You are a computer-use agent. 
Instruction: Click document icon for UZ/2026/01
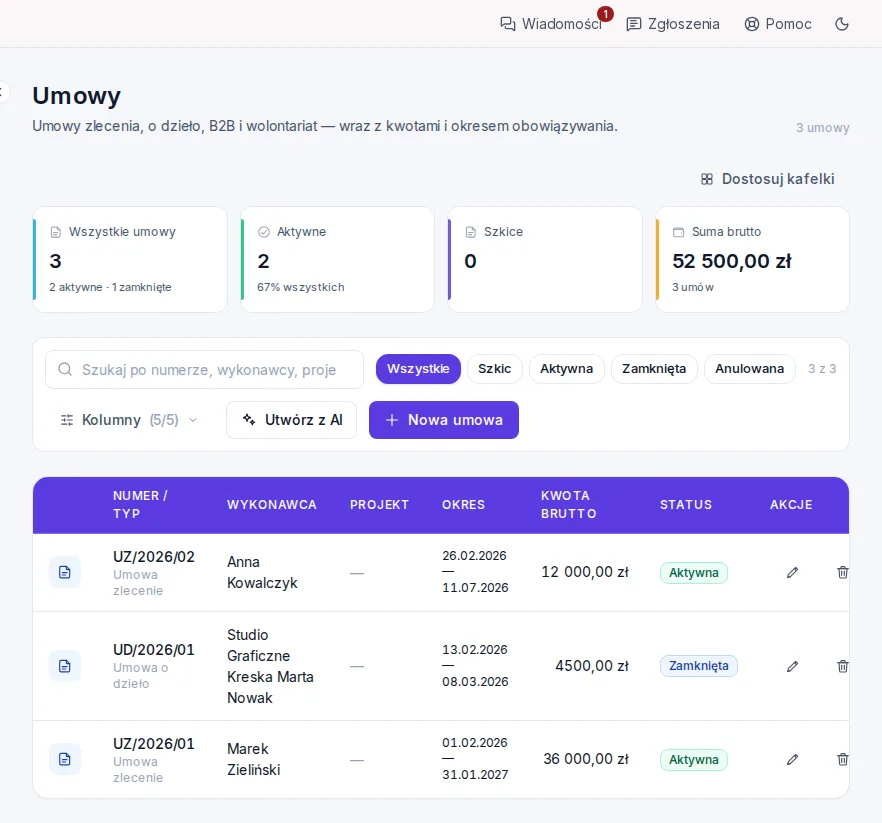tap(65, 759)
